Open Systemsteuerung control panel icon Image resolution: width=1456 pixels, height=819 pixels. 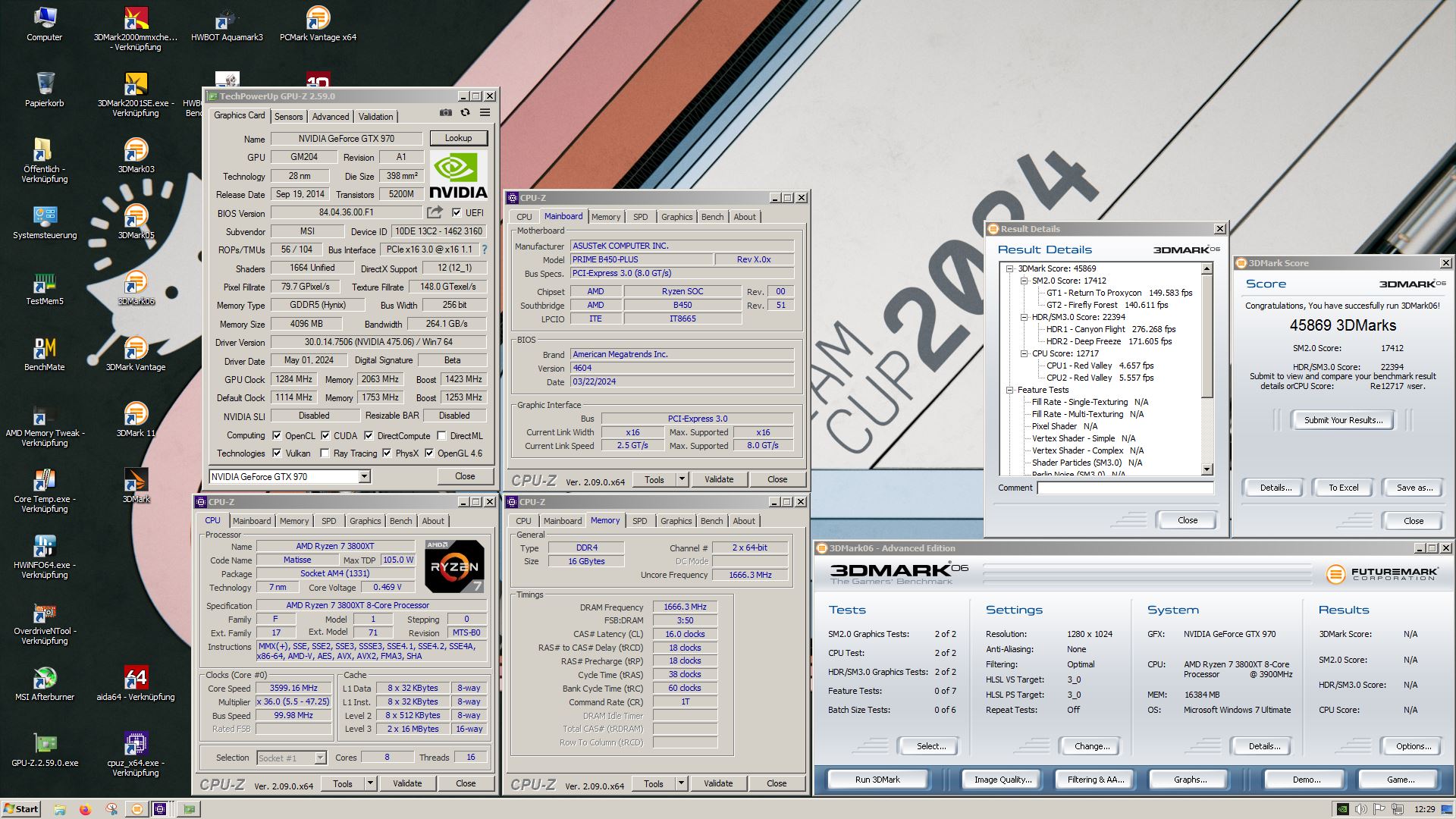pos(44,221)
